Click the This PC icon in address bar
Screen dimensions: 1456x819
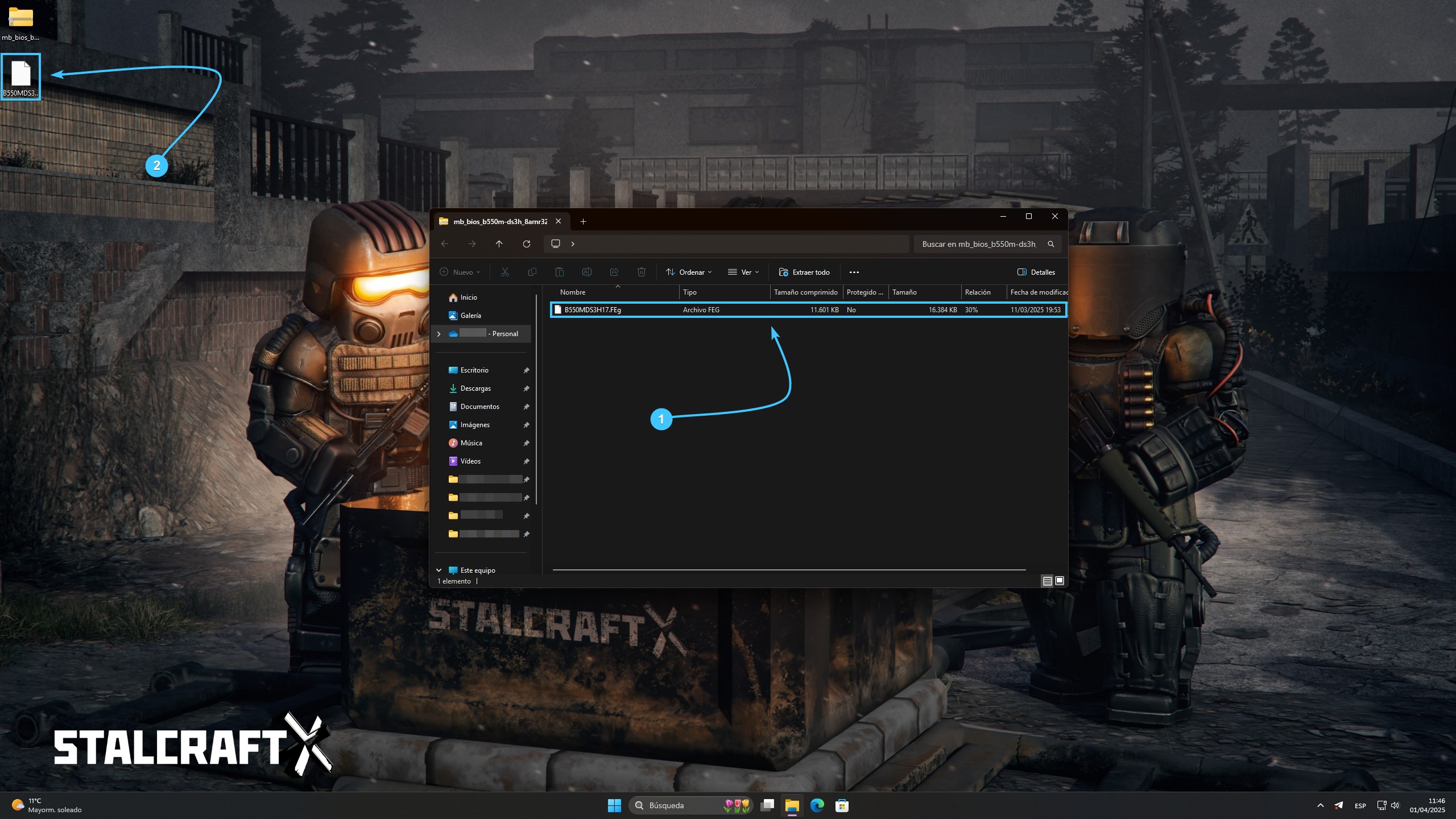(x=556, y=244)
